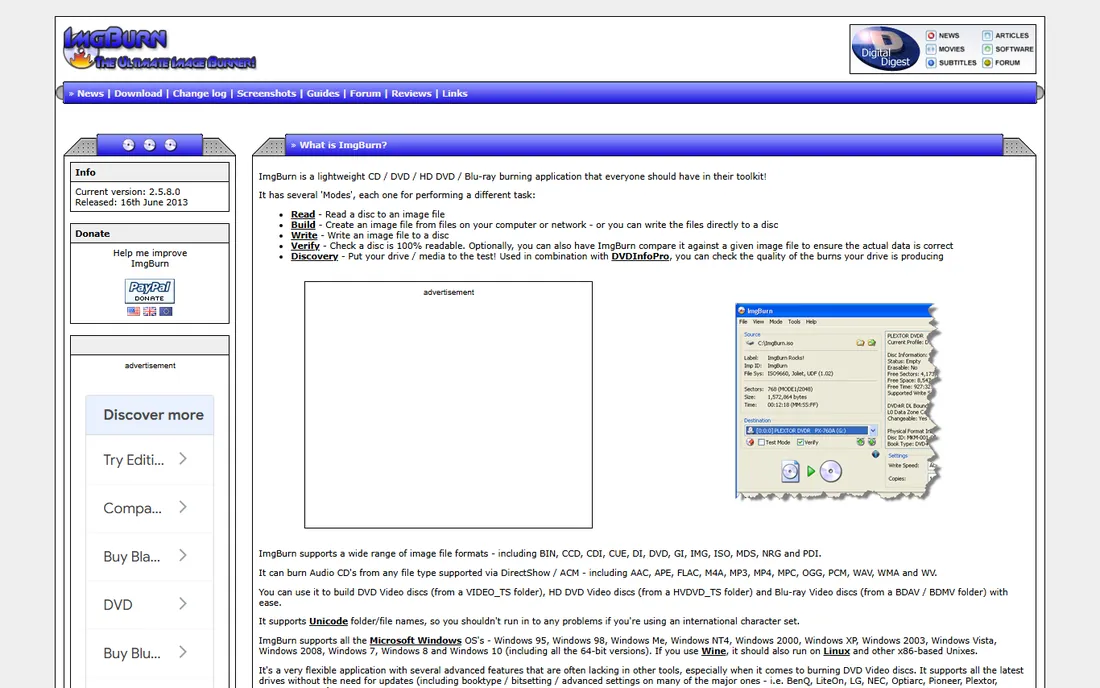Expand the 'Buy Blu...' ad item
The height and width of the screenshot is (688, 1100).
point(149,653)
